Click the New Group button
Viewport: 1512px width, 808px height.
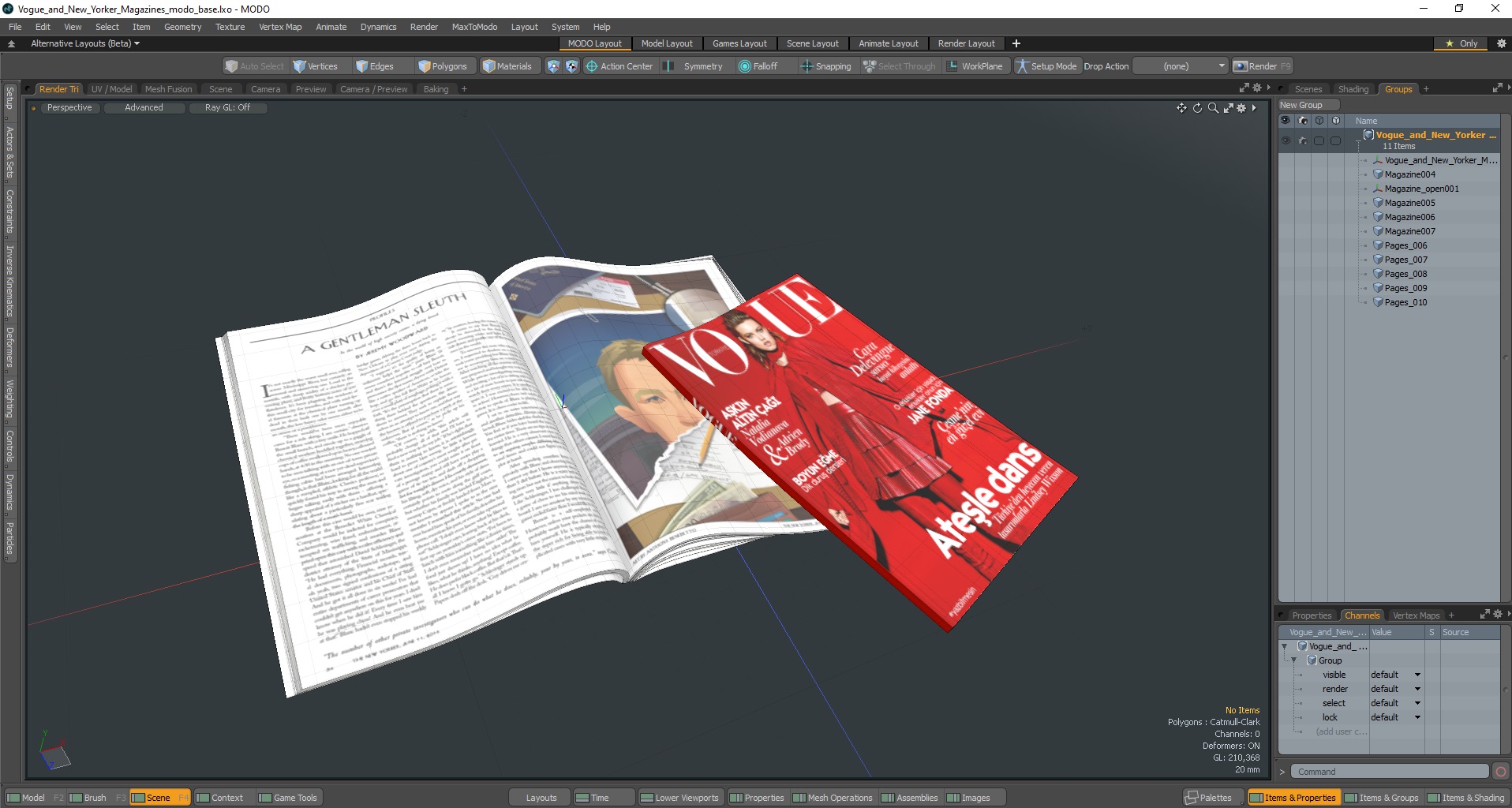coord(1308,105)
